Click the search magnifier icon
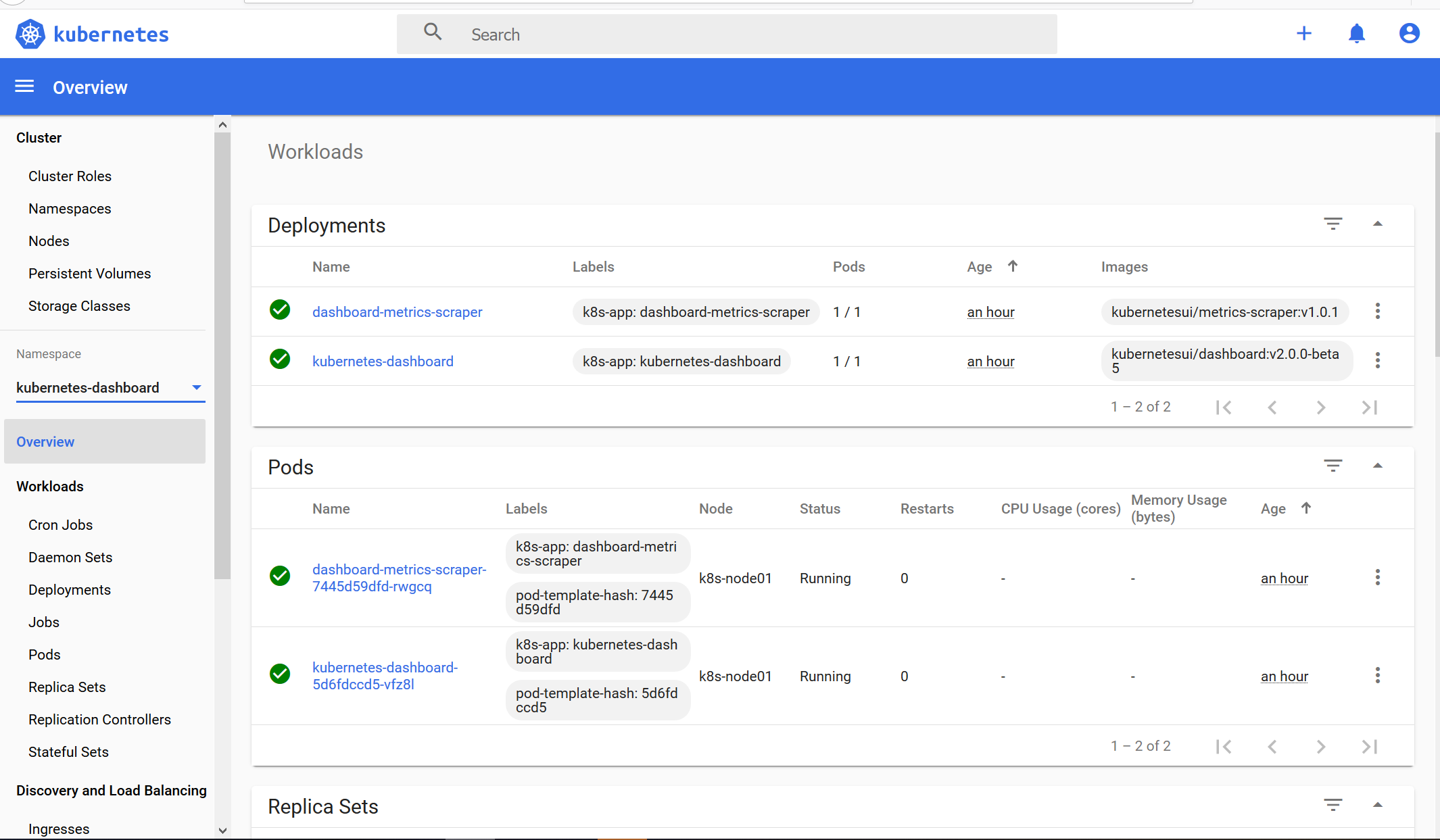This screenshot has width=1440, height=840. [433, 32]
